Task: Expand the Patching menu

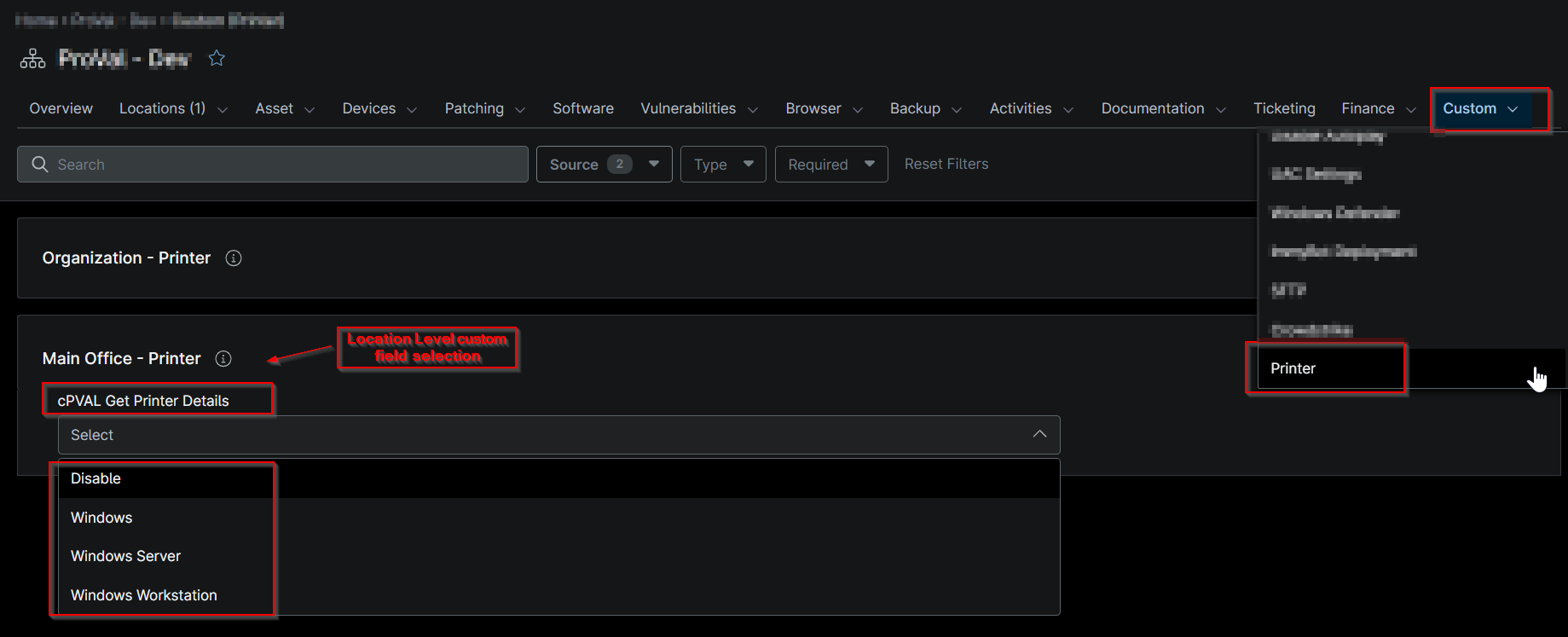Action: tap(484, 108)
